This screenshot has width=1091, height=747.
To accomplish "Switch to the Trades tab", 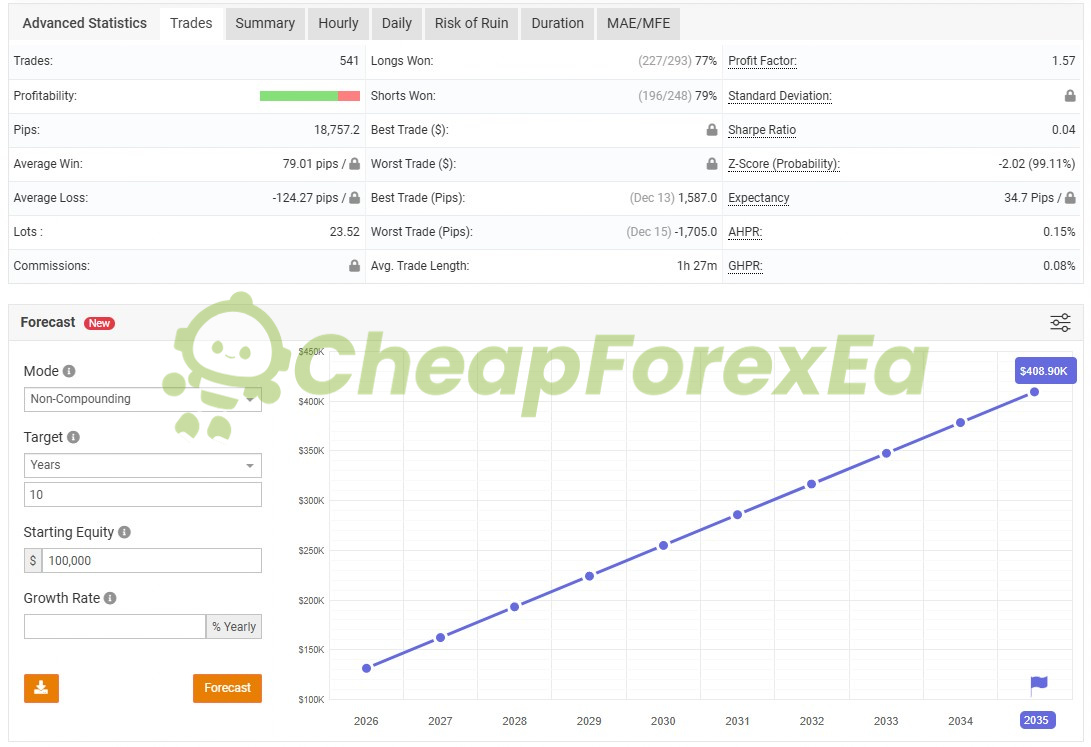I will (x=191, y=24).
